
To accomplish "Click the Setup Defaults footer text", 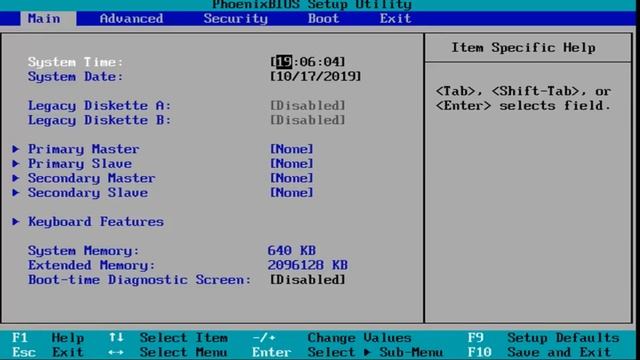I will [x=563, y=338].
